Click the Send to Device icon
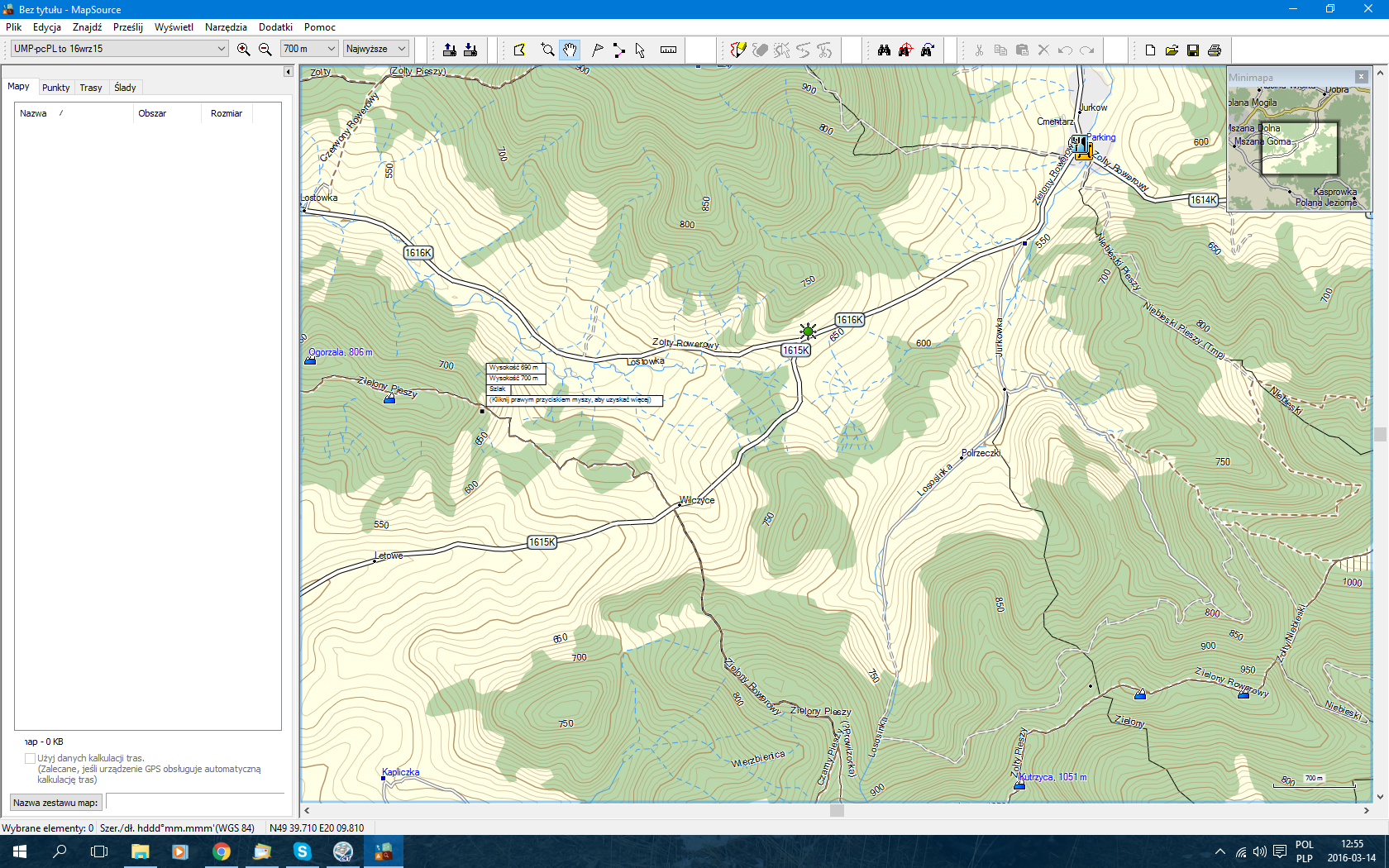This screenshot has width=1389, height=868. (x=449, y=50)
